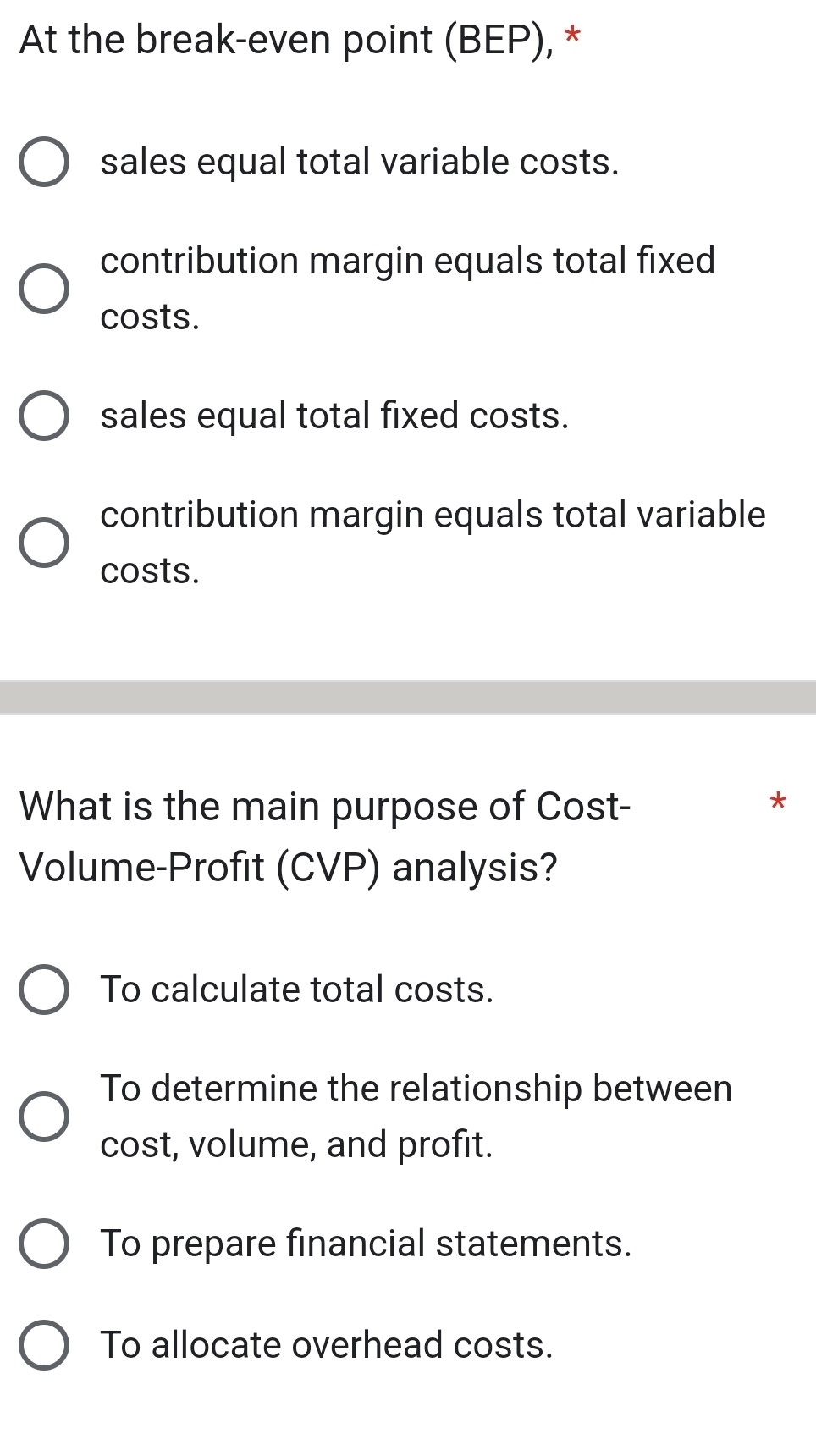The height and width of the screenshot is (1456, 816).
Task: Click answer text 'To determine the relationship between cost, volume'
Action: 416,1116
